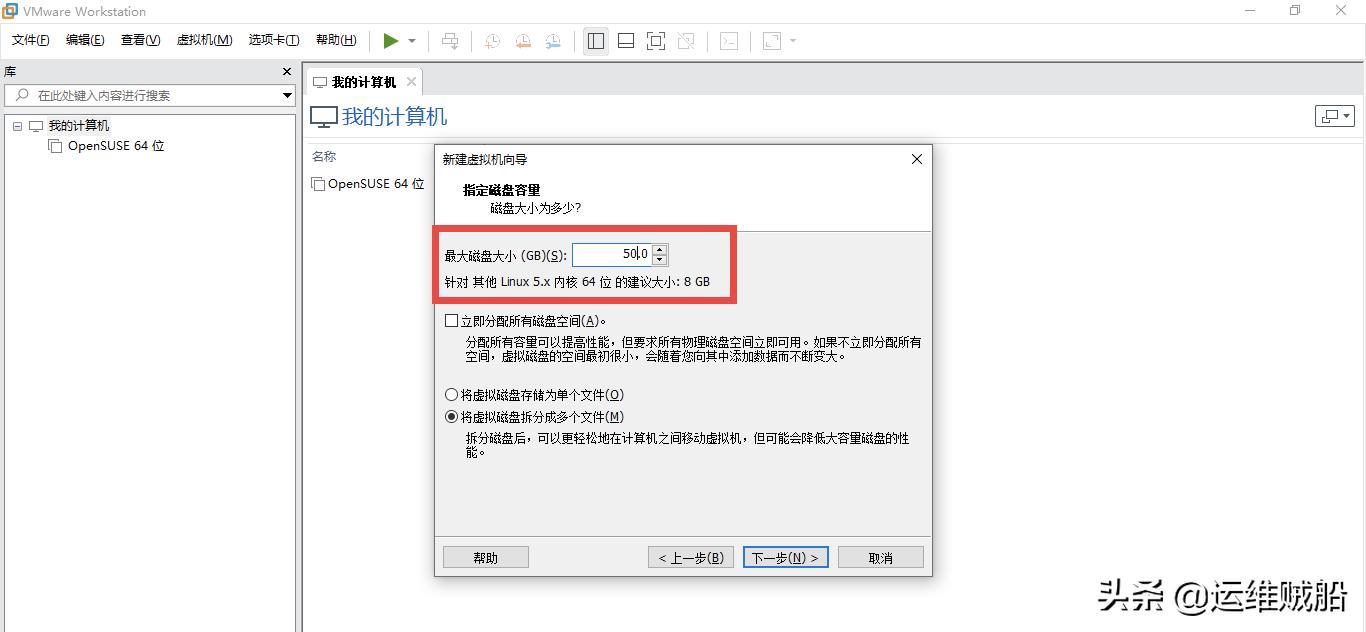Select 将虚拟磁盘存储为单个文件 option
The width and height of the screenshot is (1366, 632).
(x=451, y=394)
